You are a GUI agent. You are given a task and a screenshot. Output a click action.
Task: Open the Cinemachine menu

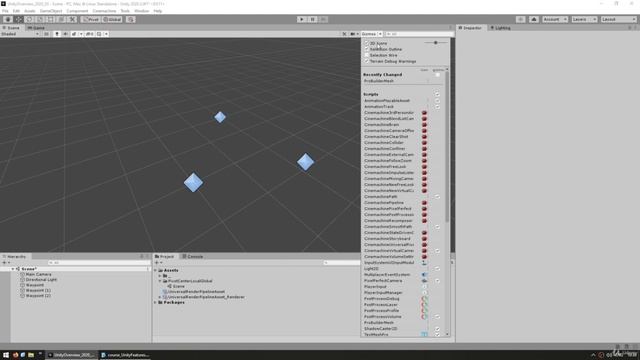(x=104, y=11)
